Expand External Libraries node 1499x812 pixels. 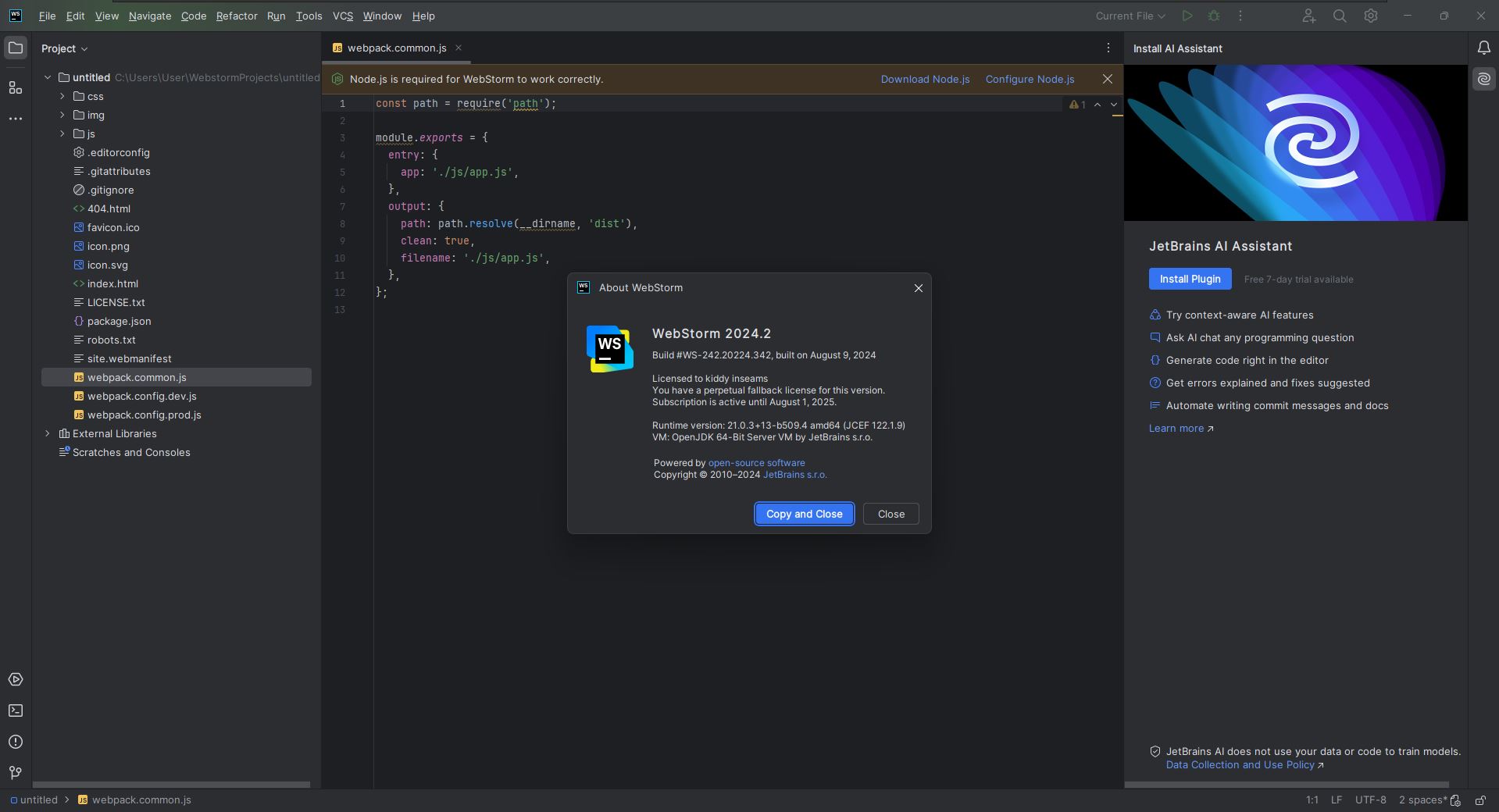[48, 433]
